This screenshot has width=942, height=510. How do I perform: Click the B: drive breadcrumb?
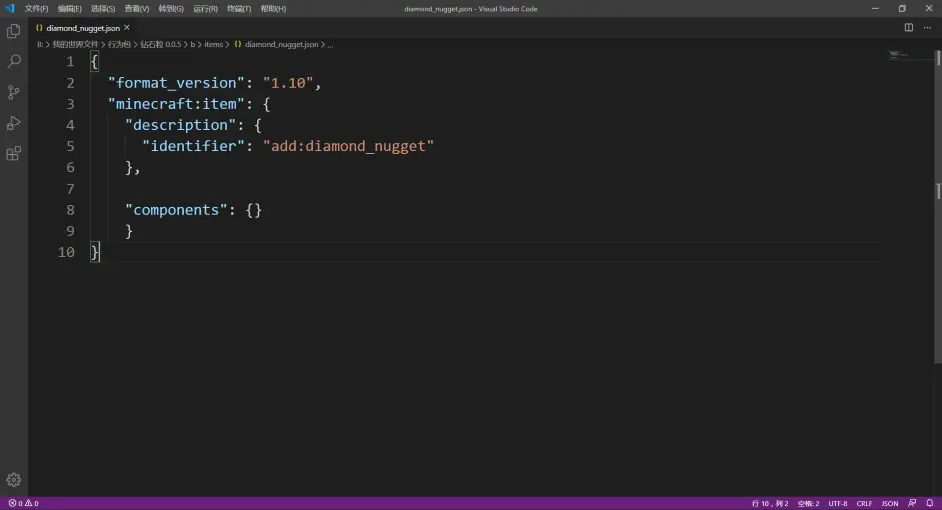pyautogui.click(x=40, y=44)
